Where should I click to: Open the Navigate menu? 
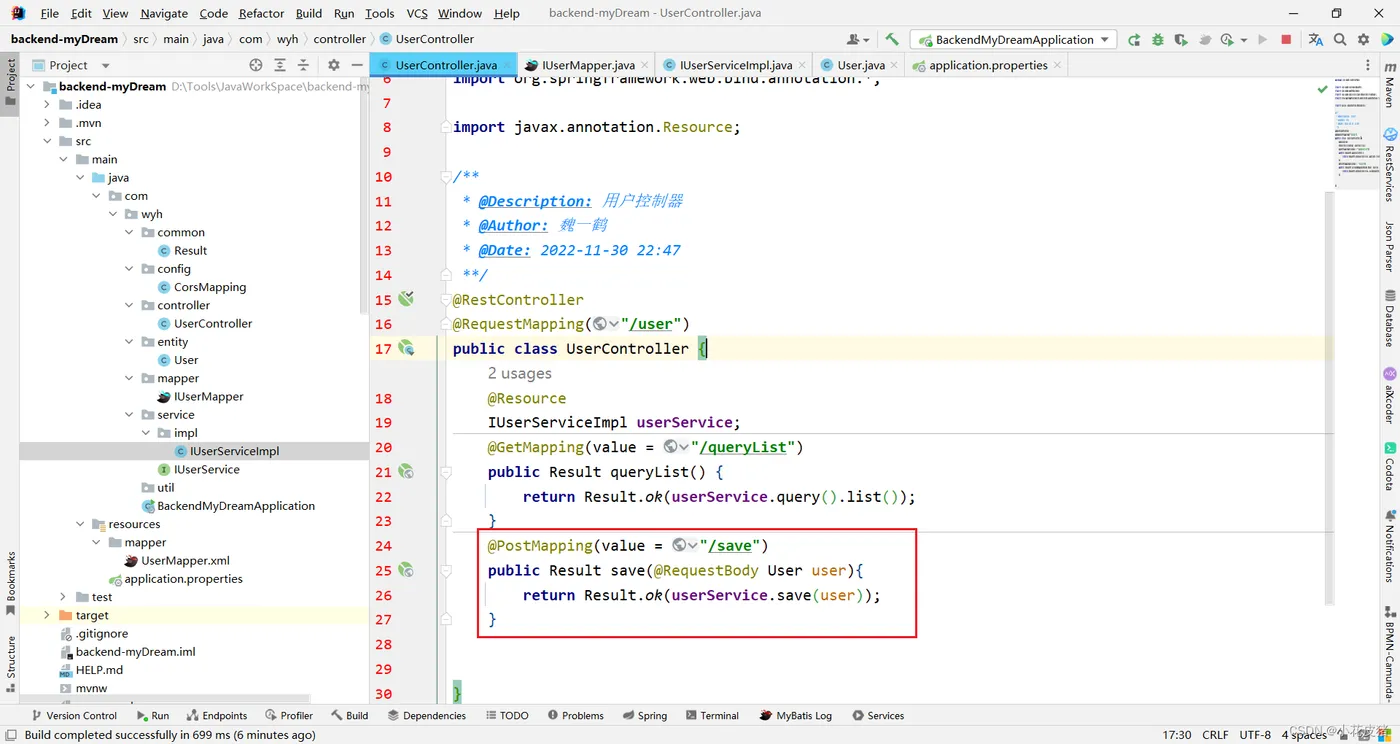pyautogui.click(x=164, y=13)
